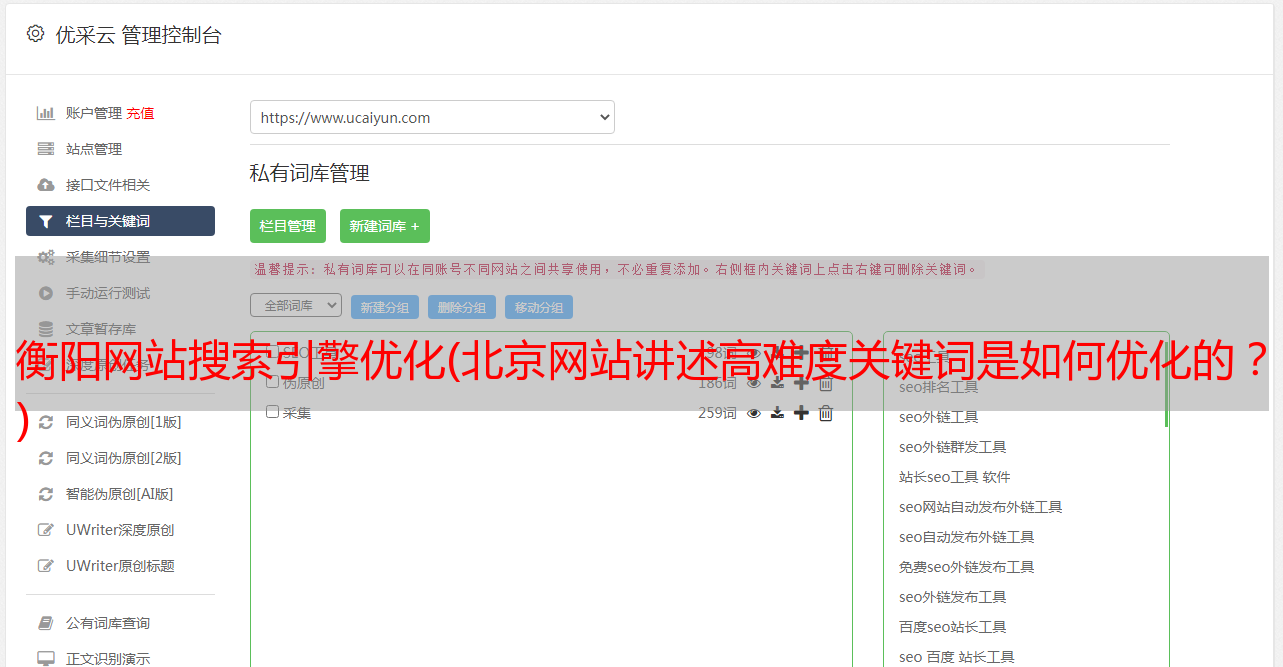
Task: Add keywords to 采集 library with plus icon
Action: coord(801,413)
